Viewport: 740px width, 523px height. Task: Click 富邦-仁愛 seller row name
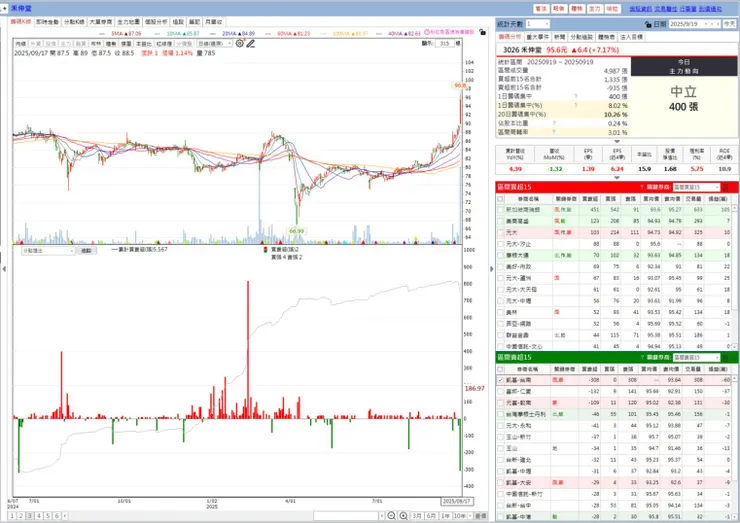(x=518, y=391)
